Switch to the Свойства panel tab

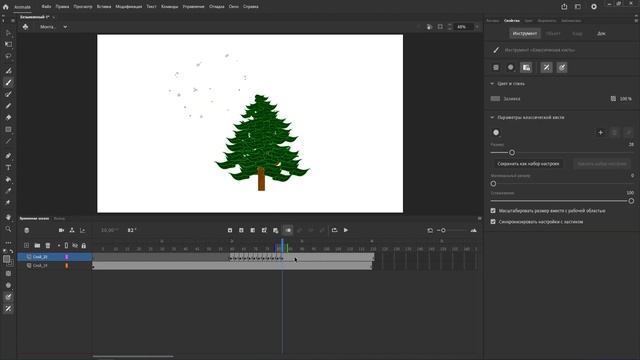(x=511, y=20)
